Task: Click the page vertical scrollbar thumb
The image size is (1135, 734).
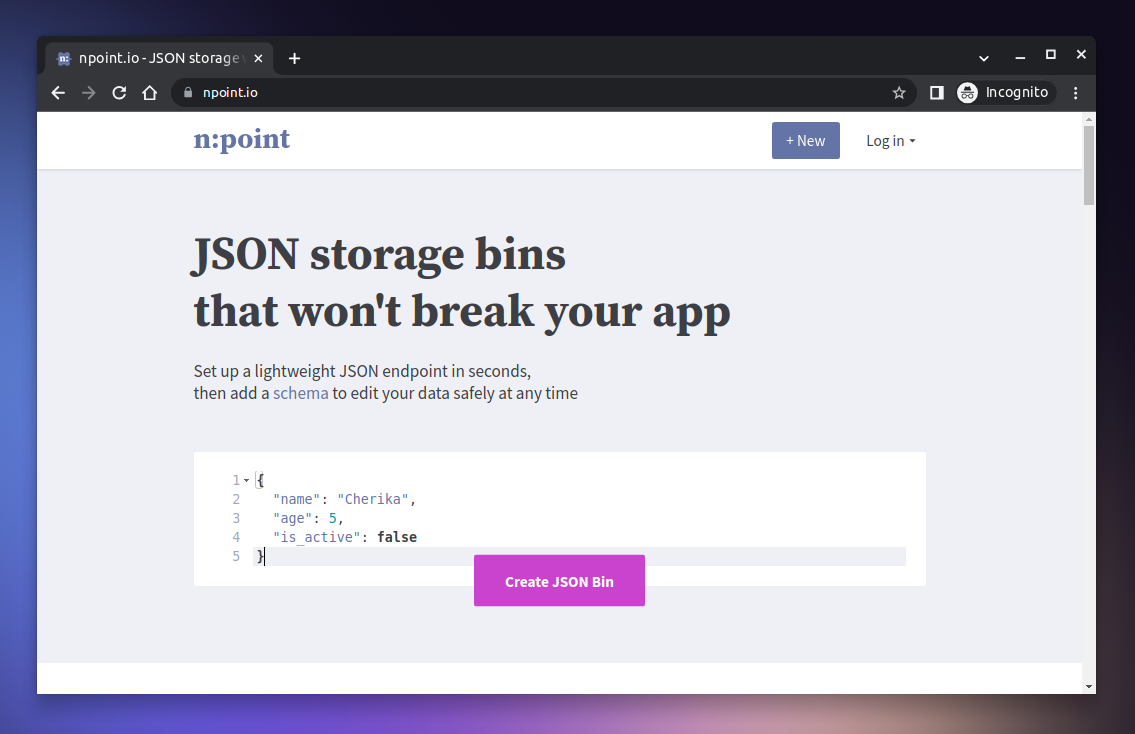Action: 1089,165
